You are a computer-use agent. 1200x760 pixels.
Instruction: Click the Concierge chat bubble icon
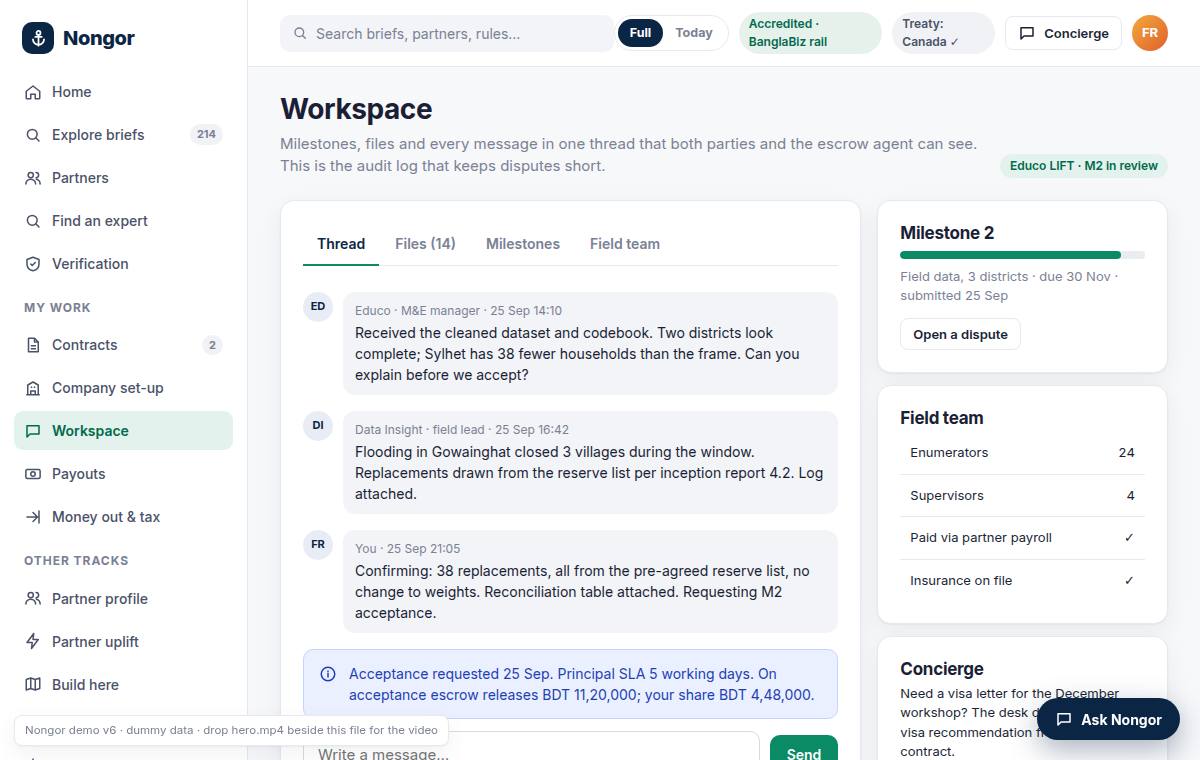(1027, 33)
